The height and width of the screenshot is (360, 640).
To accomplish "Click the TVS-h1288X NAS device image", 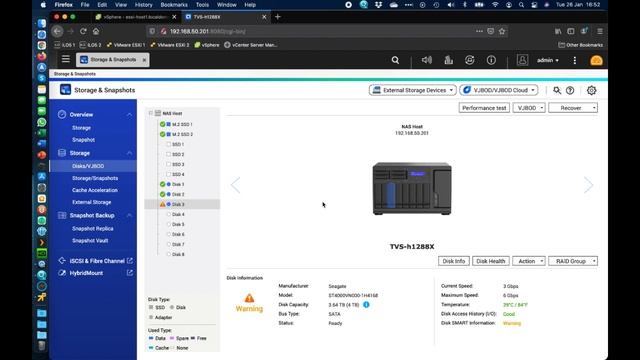I will (412, 188).
